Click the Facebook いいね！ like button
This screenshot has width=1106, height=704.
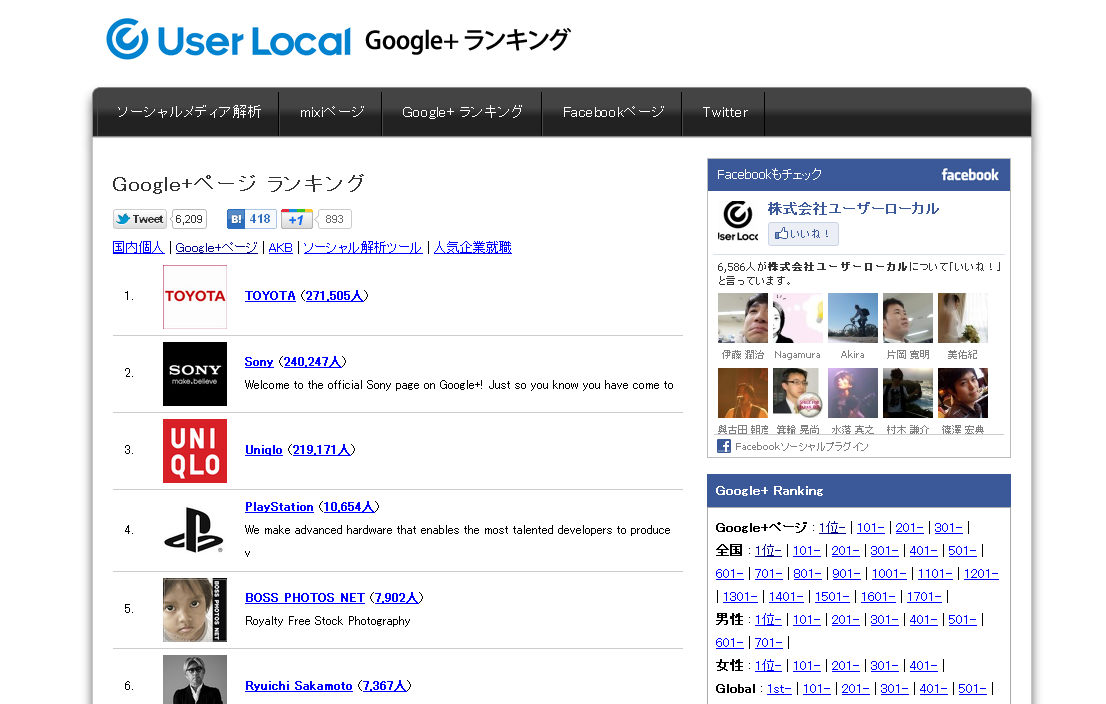coord(803,233)
